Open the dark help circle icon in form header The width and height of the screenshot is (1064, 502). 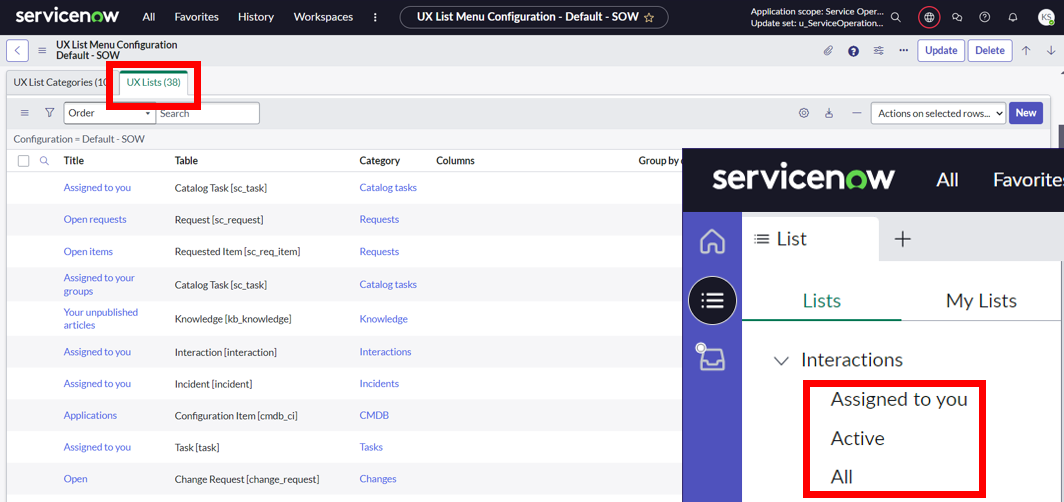coord(854,50)
